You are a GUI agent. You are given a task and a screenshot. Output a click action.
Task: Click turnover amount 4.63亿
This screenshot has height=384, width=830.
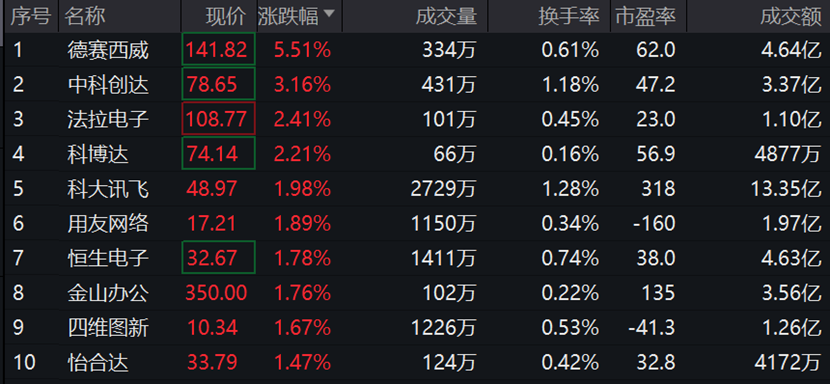coord(791,258)
